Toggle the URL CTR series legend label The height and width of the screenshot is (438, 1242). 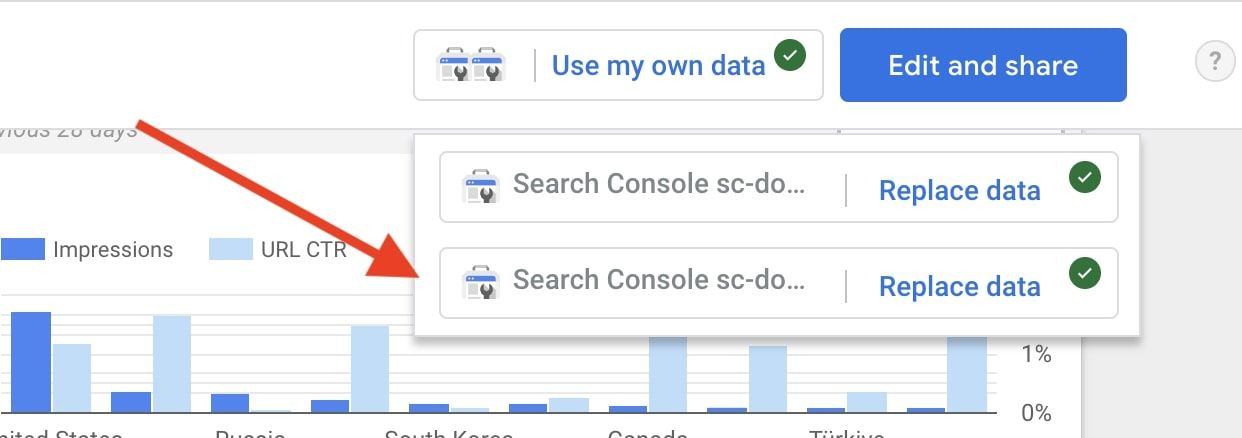click(304, 250)
